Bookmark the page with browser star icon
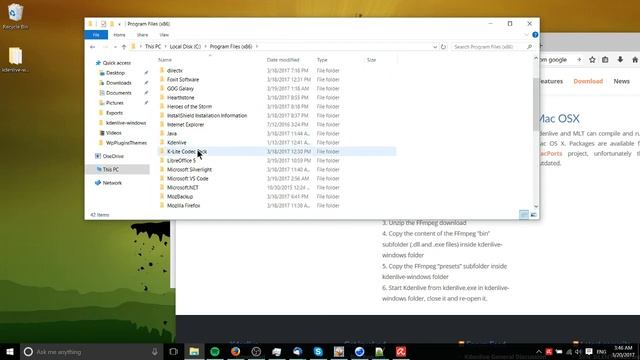640x360 pixels. (x=592, y=60)
